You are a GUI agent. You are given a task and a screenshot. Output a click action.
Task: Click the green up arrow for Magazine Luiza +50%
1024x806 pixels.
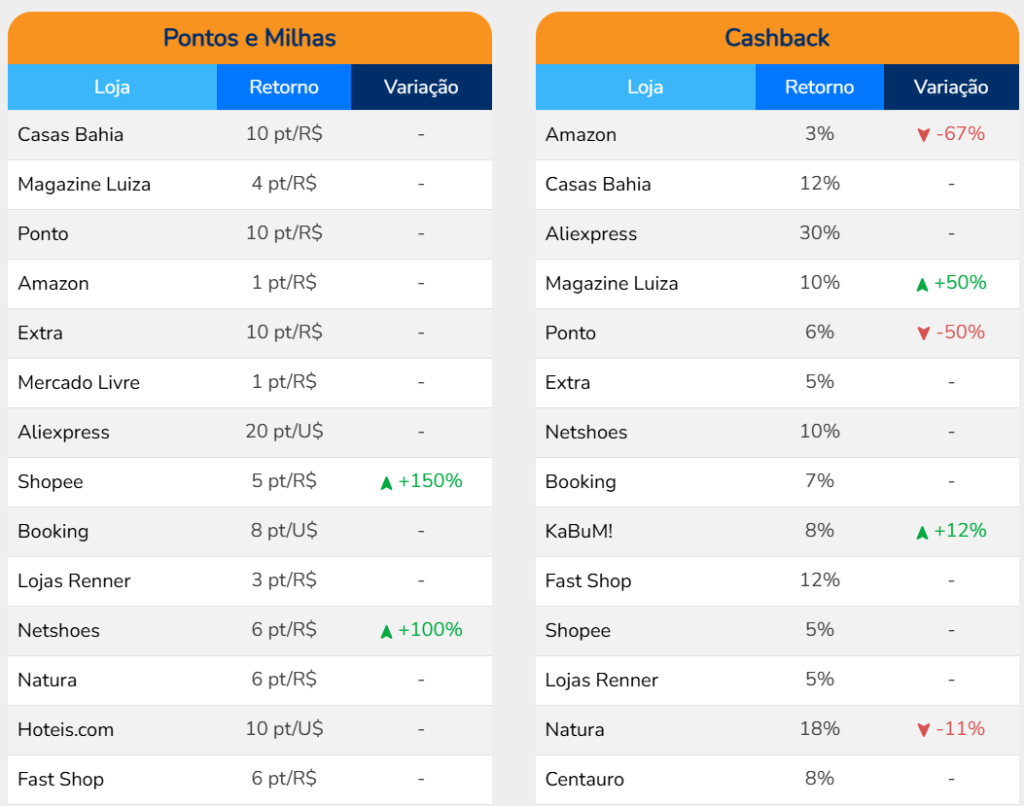922,285
